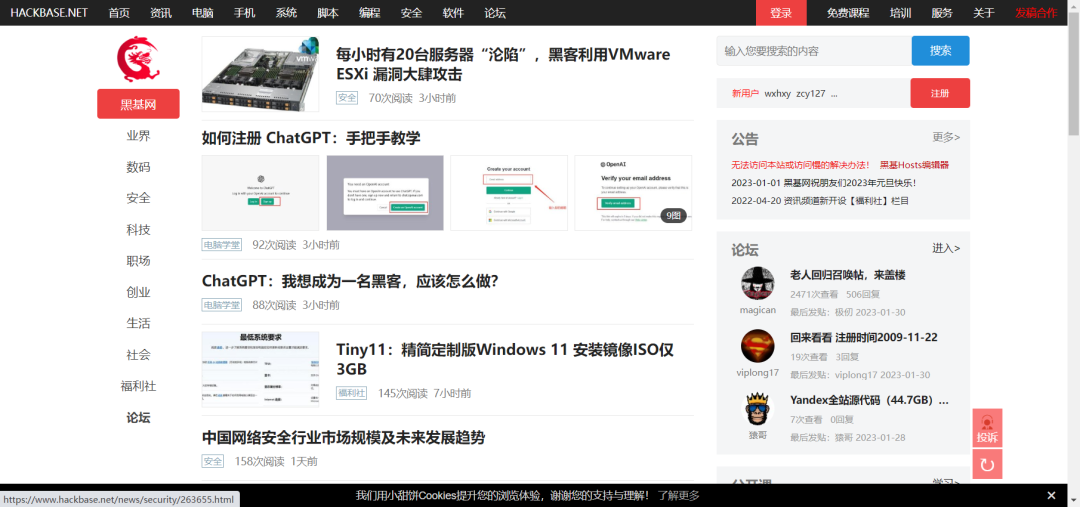Click Tiny11 最低系统要求 thumbnail
Screen dimensions: 1080x507
point(260,369)
